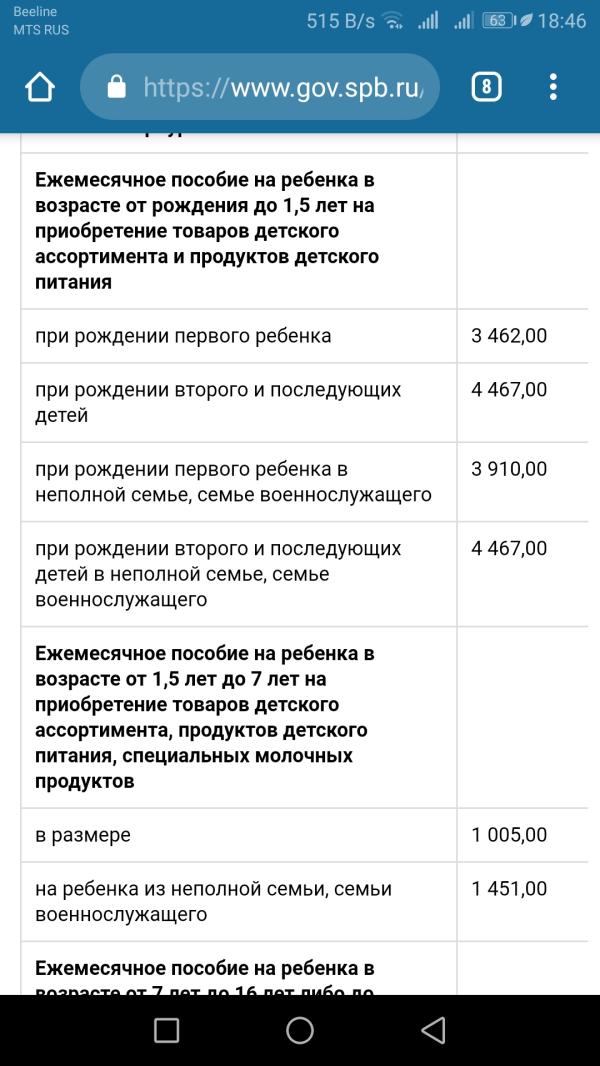600x1066 pixels.
Task: Open the tab switcher showing 8
Action: 486,87
